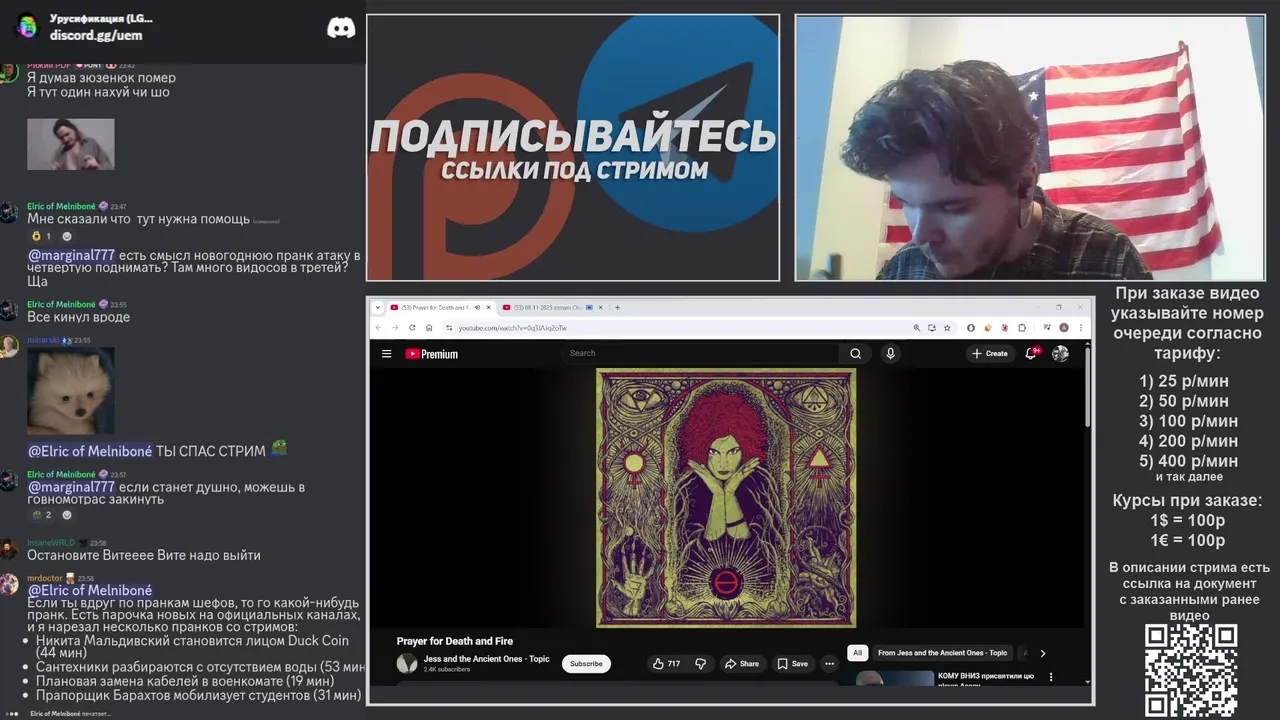The image size is (1280, 720).
Task: Like the video with 717 likes
Action: point(666,663)
